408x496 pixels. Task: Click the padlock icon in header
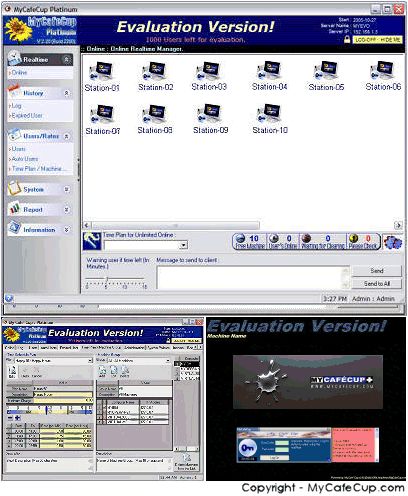coord(347,40)
